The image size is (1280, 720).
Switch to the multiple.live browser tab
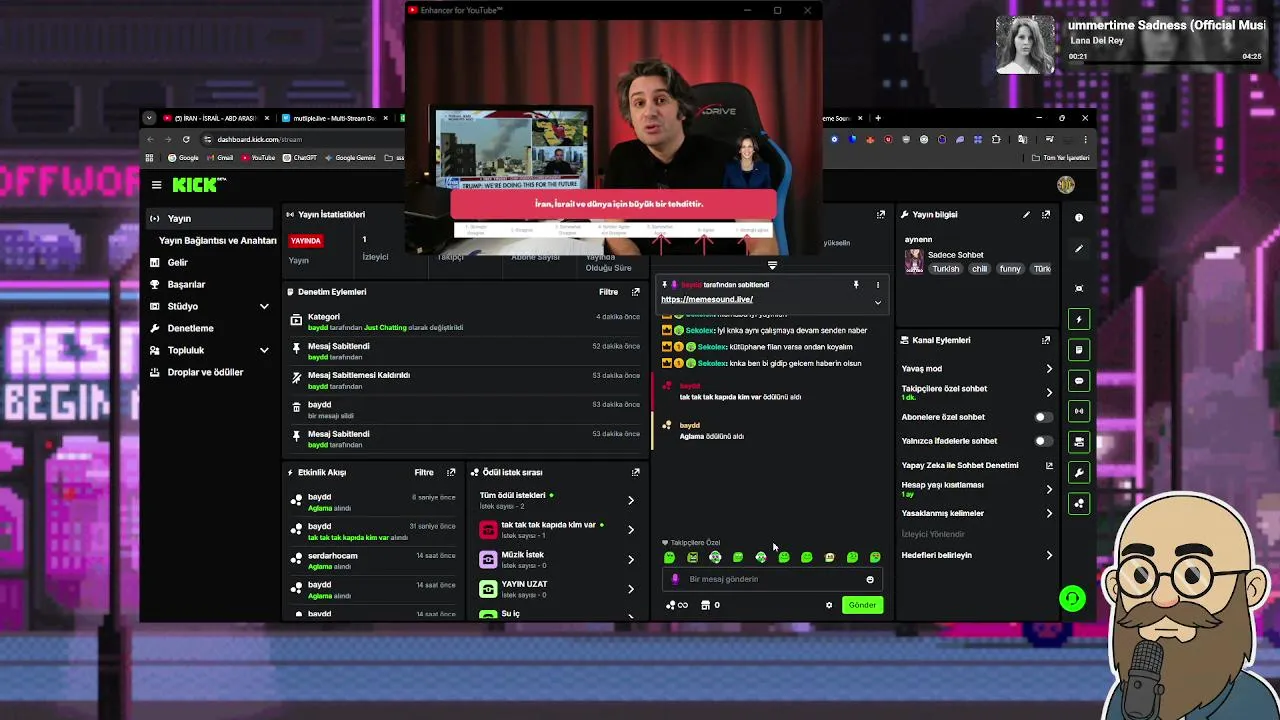tap(335, 118)
